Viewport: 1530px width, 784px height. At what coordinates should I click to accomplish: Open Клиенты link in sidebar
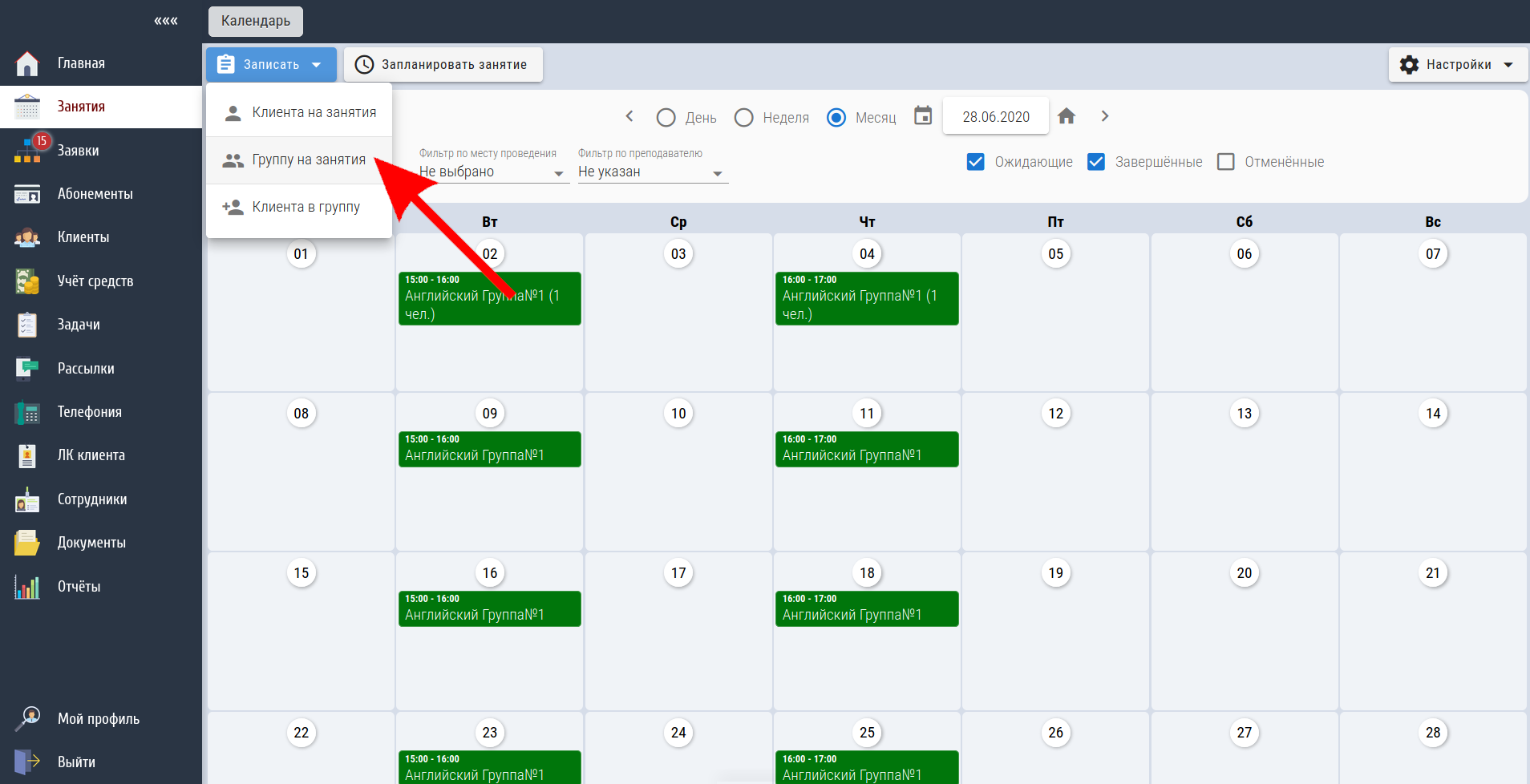coord(83,237)
